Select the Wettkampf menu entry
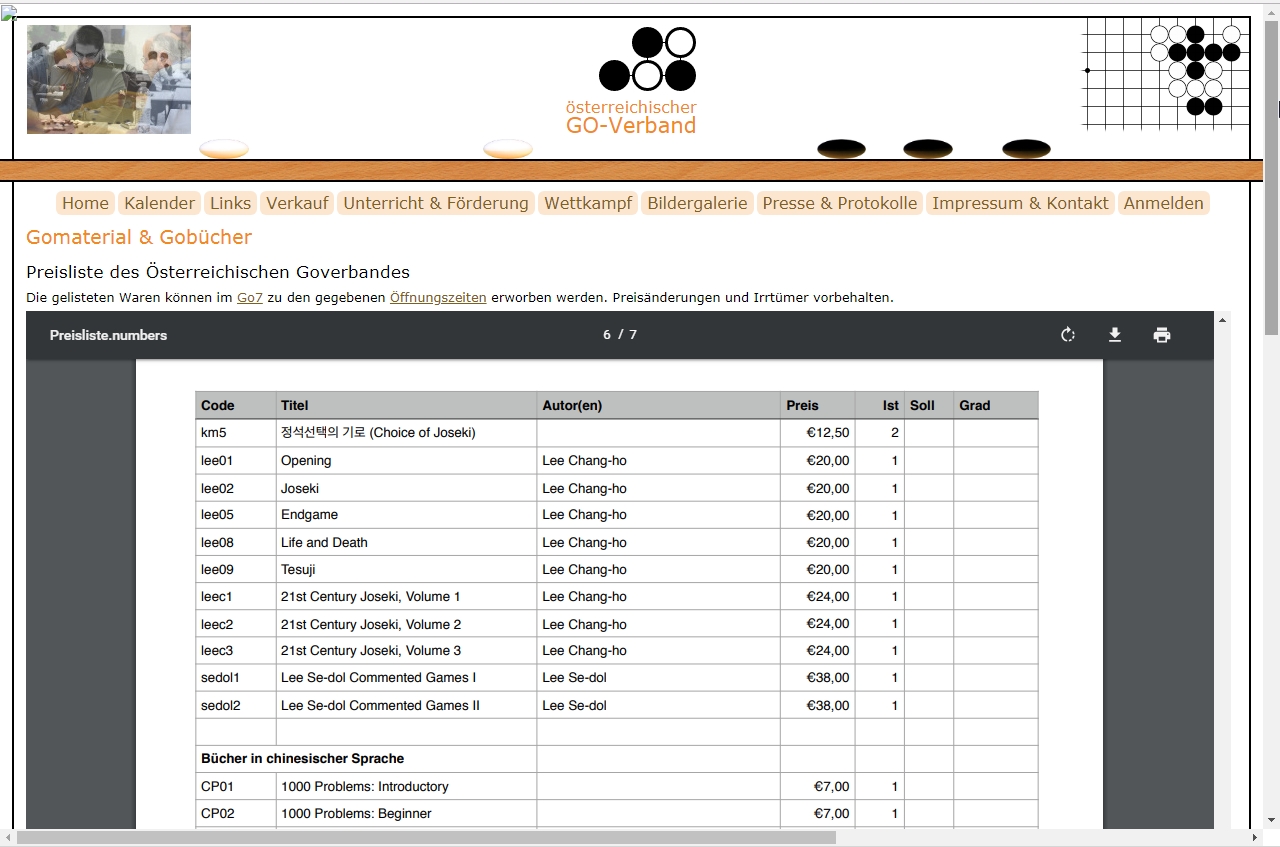The height and width of the screenshot is (847, 1280). pyautogui.click(x=588, y=203)
